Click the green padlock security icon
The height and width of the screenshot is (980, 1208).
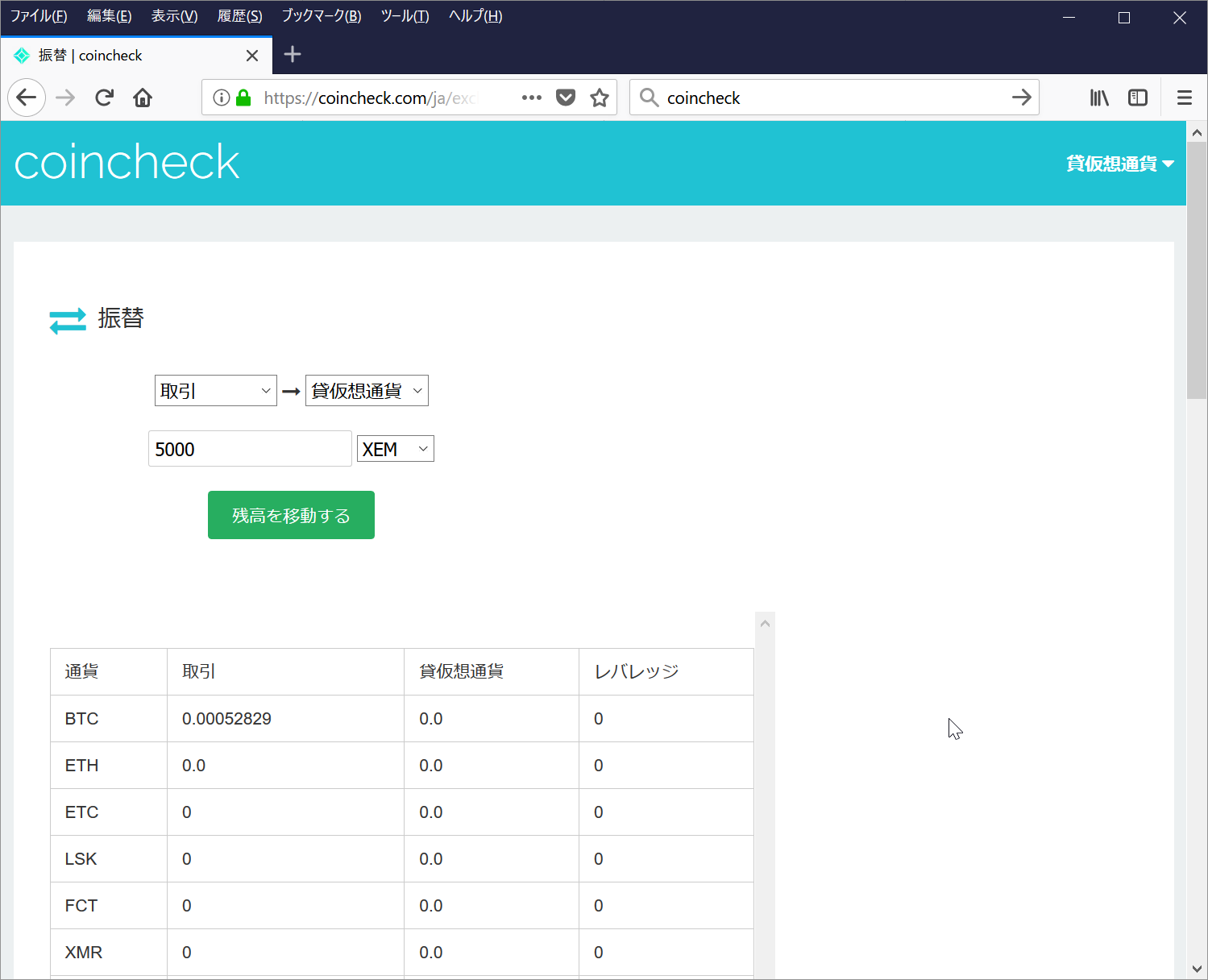pyautogui.click(x=243, y=98)
